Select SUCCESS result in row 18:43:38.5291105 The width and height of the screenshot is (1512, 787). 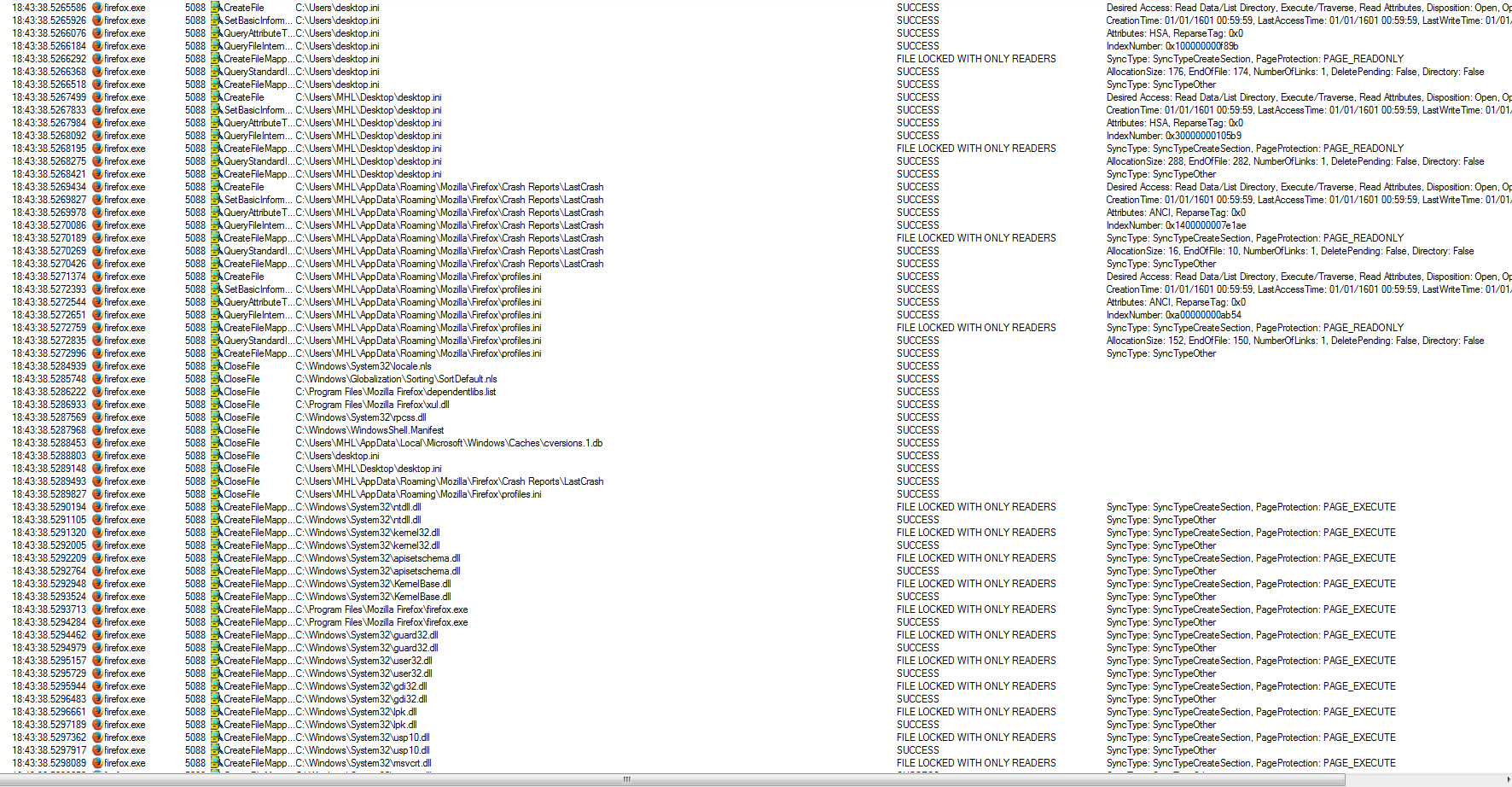point(918,520)
